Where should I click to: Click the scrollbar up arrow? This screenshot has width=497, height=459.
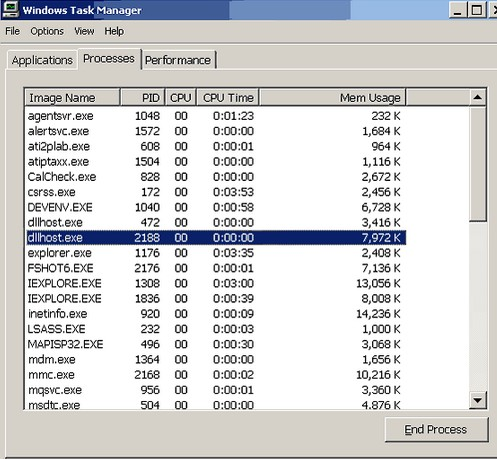(x=478, y=97)
